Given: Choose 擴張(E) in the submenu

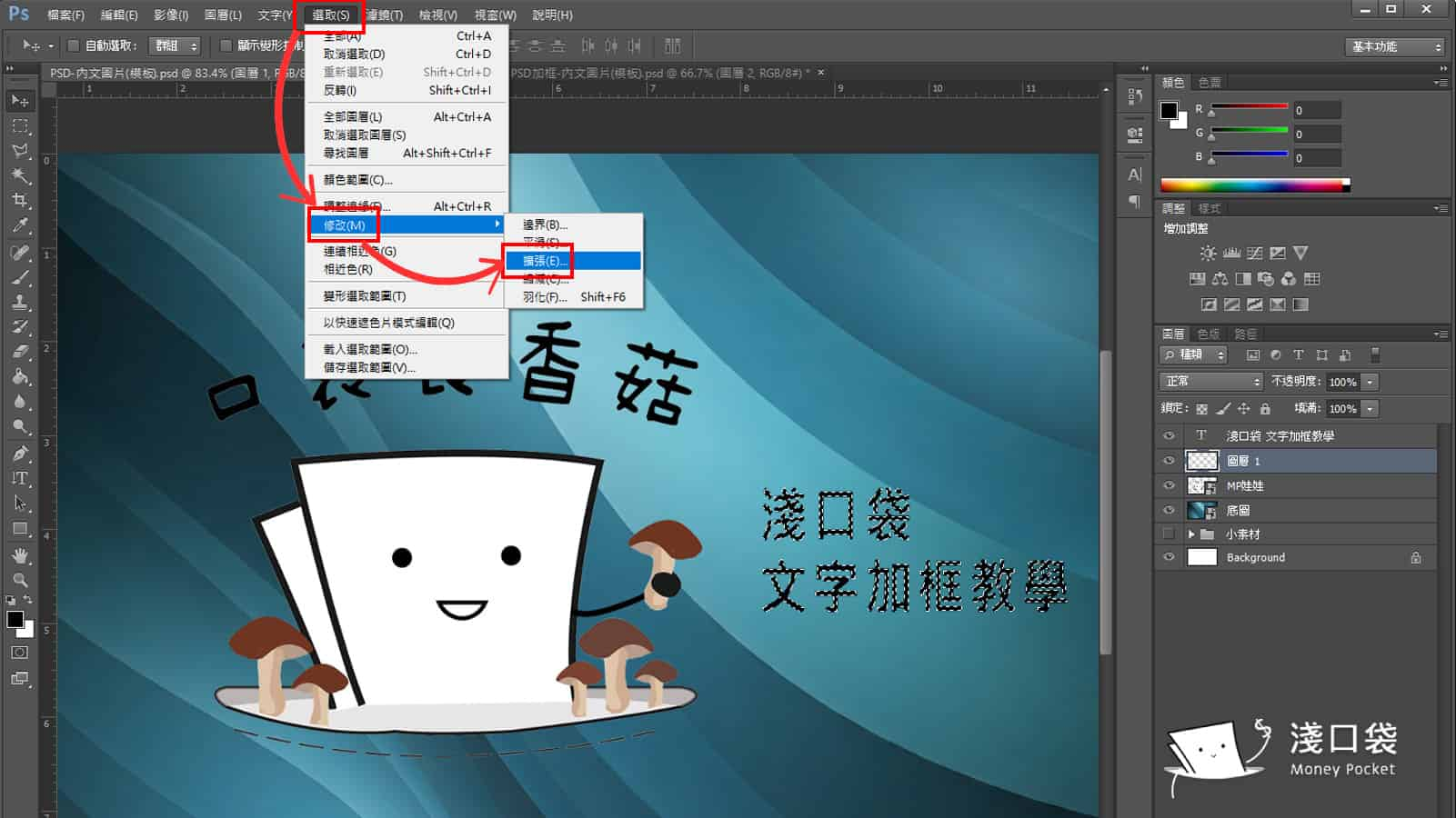Looking at the screenshot, I should coord(574,261).
